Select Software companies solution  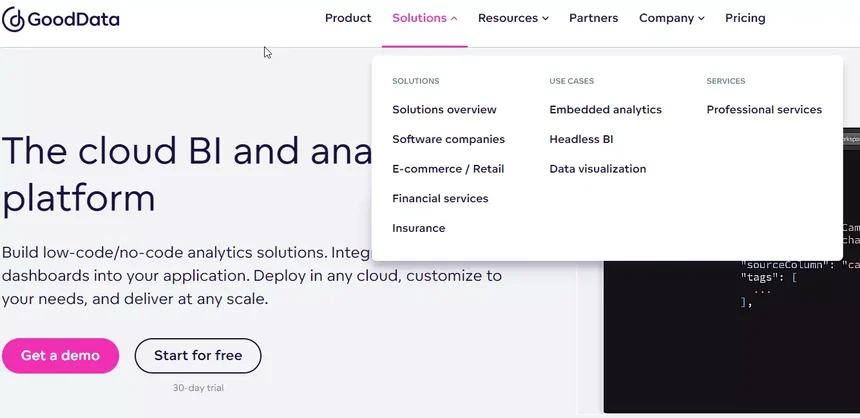(448, 139)
